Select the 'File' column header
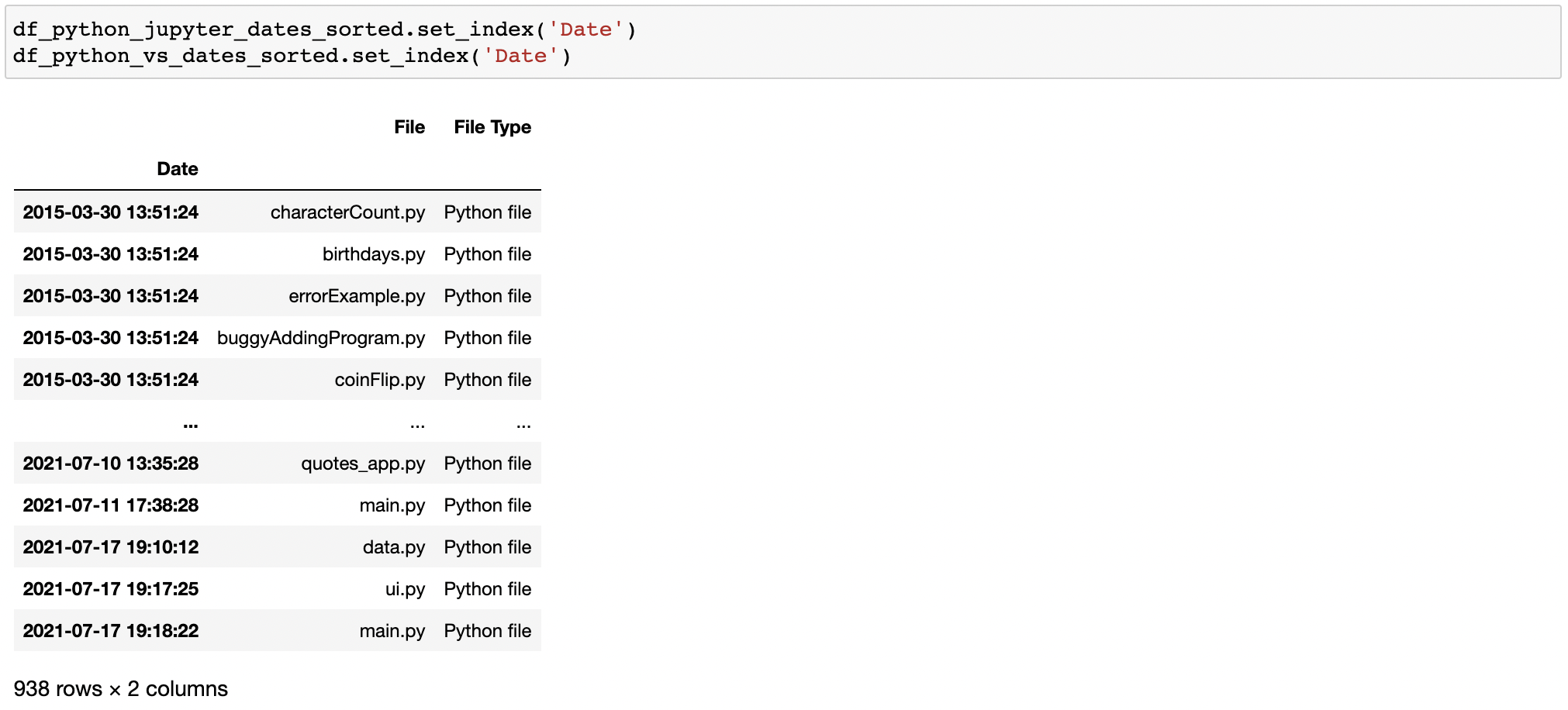1568x710 pixels. [409, 127]
